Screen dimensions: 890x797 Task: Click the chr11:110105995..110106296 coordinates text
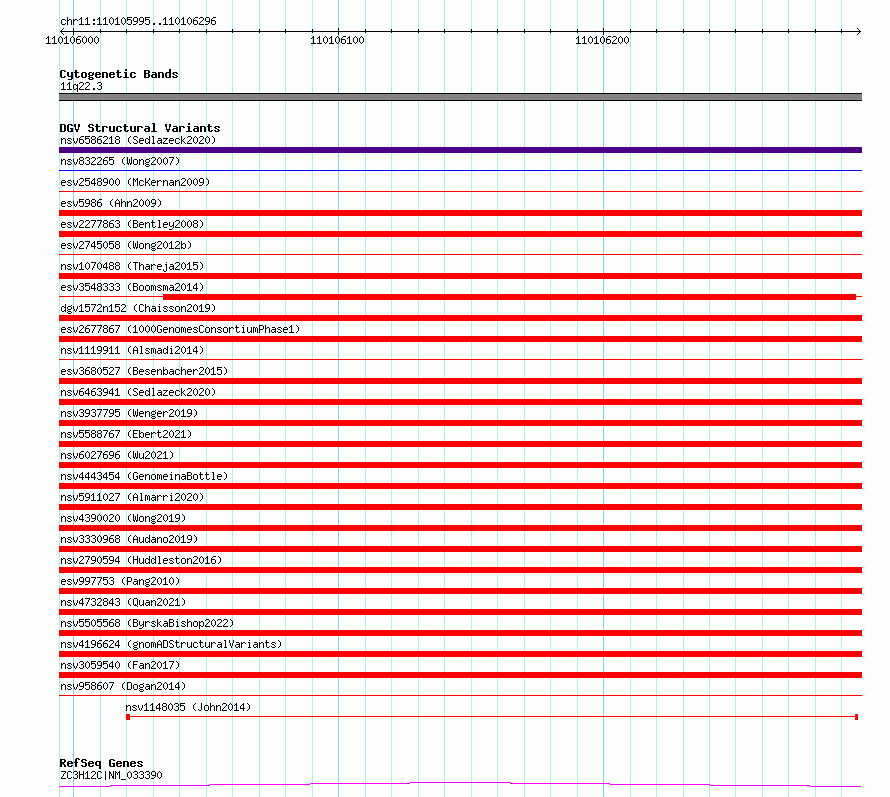(138, 22)
